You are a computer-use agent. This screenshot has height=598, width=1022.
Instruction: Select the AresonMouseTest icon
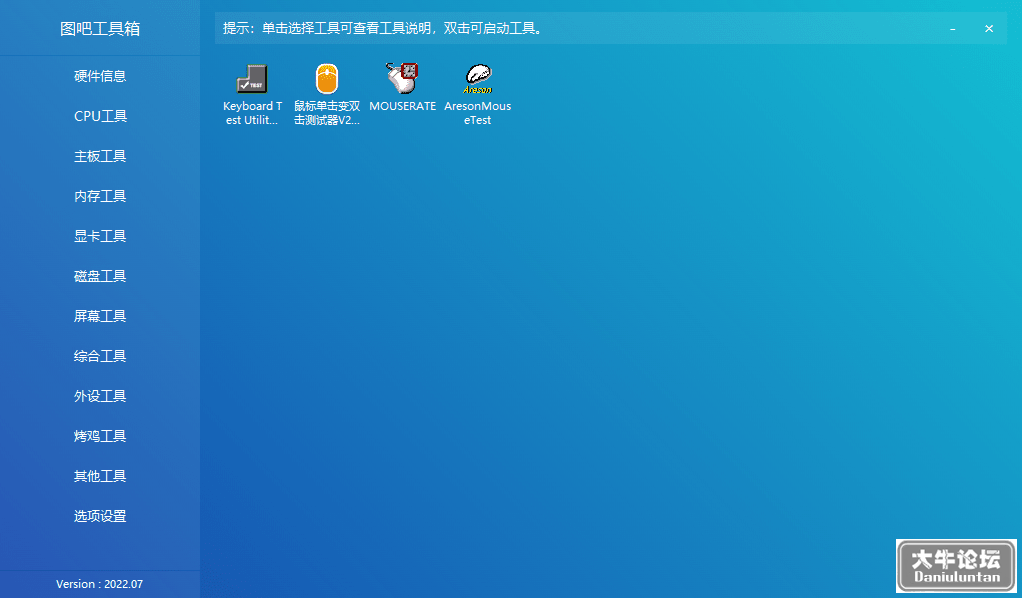[478, 79]
